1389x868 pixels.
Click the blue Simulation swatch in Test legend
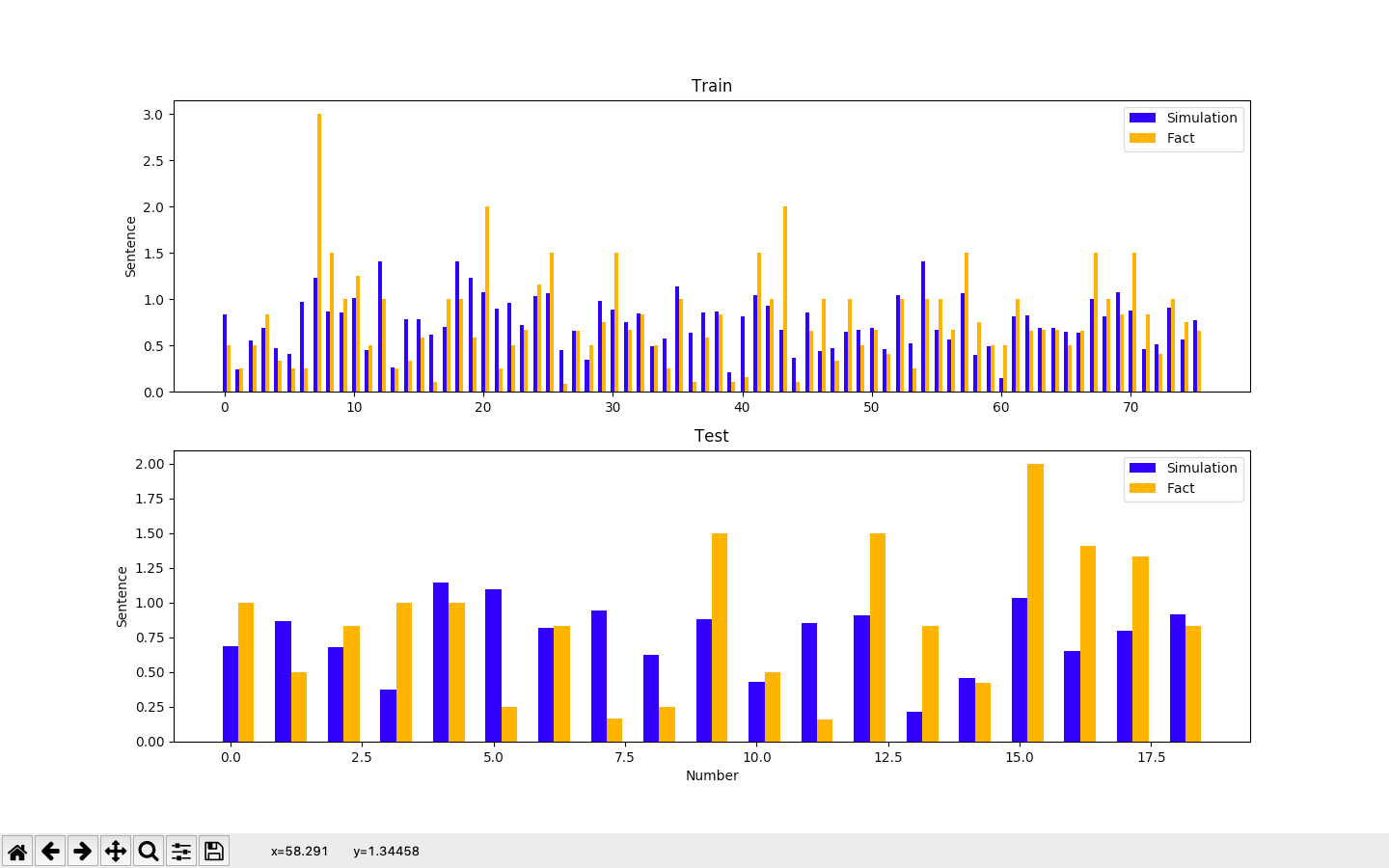pyautogui.click(x=1142, y=468)
